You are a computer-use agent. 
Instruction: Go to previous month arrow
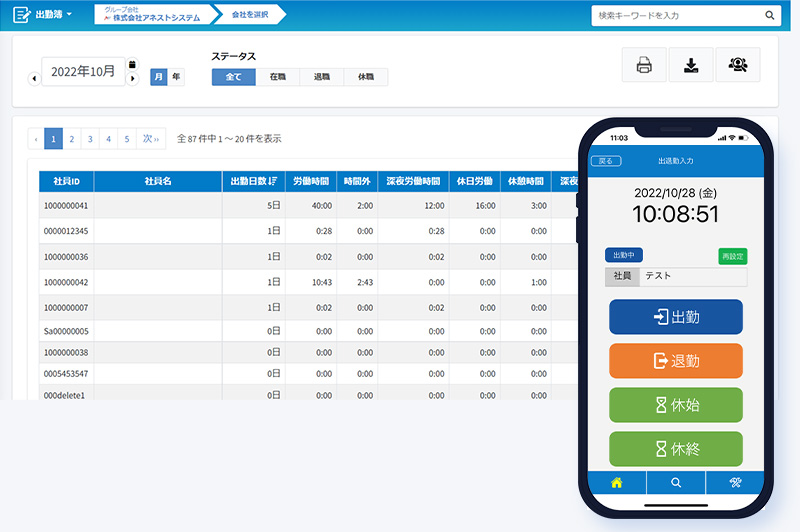coord(34,78)
